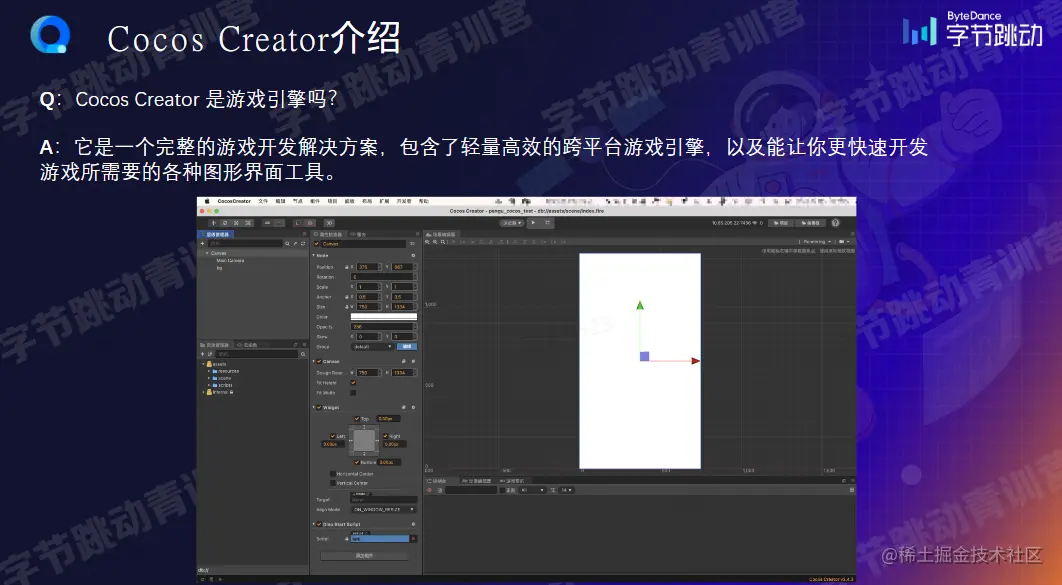Select the Move transform tool

(213, 223)
